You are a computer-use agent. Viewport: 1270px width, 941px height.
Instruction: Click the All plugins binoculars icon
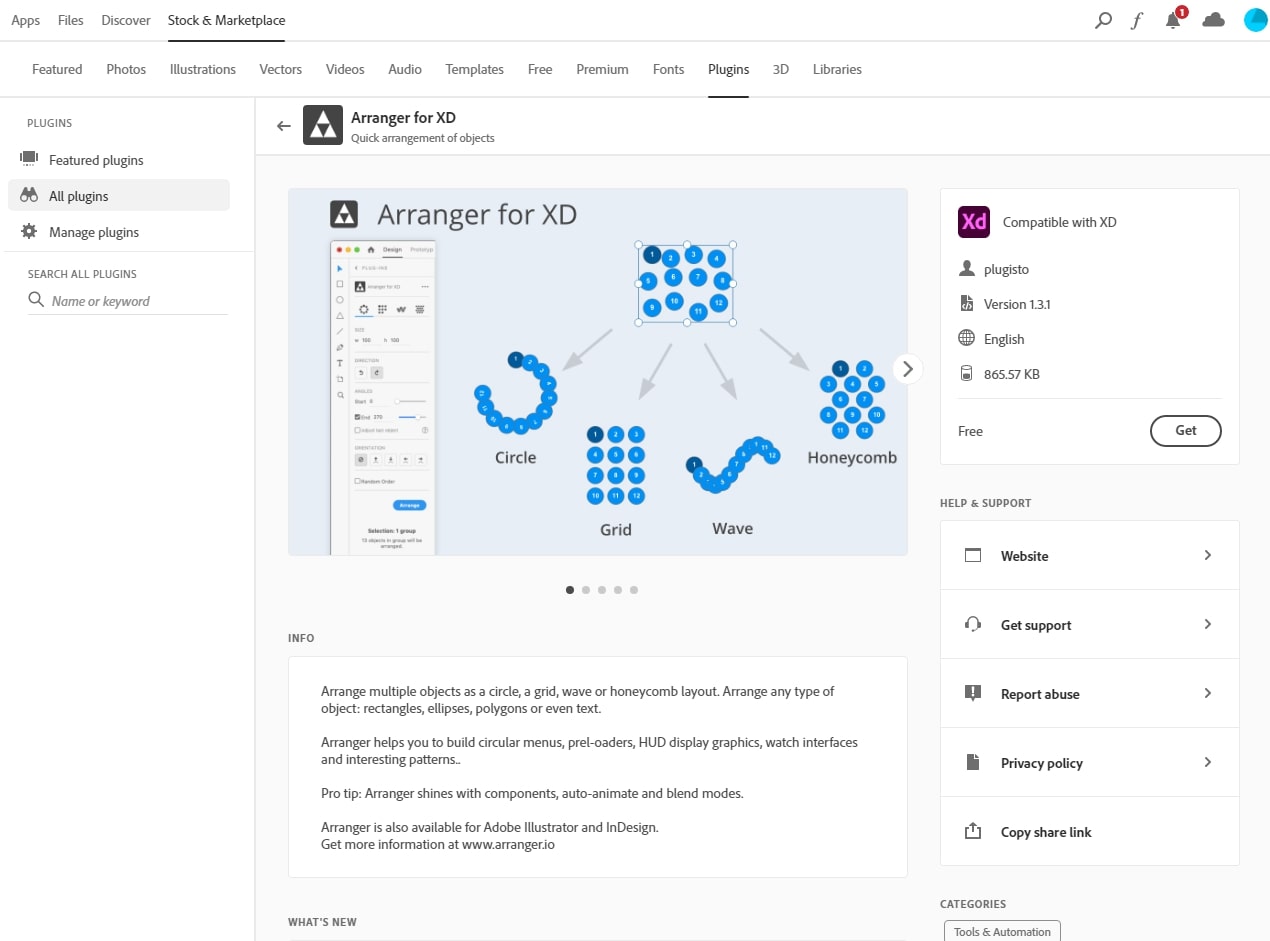click(x=29, y=196)
